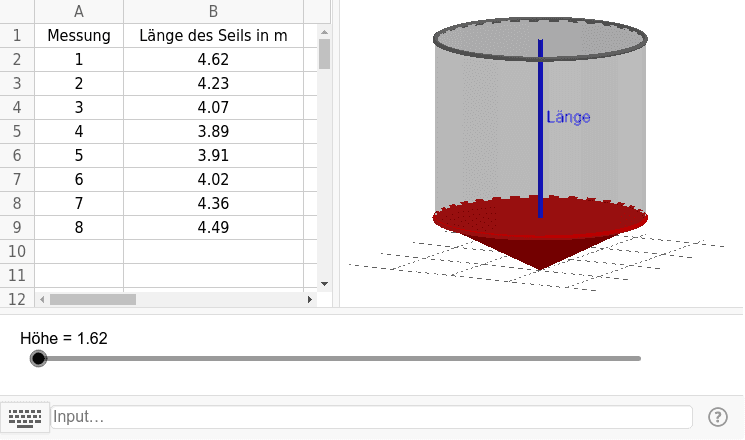This screenshot has height=440, width=745.
Task: Open the virtual keyboard icon
Action: point(25,418)
